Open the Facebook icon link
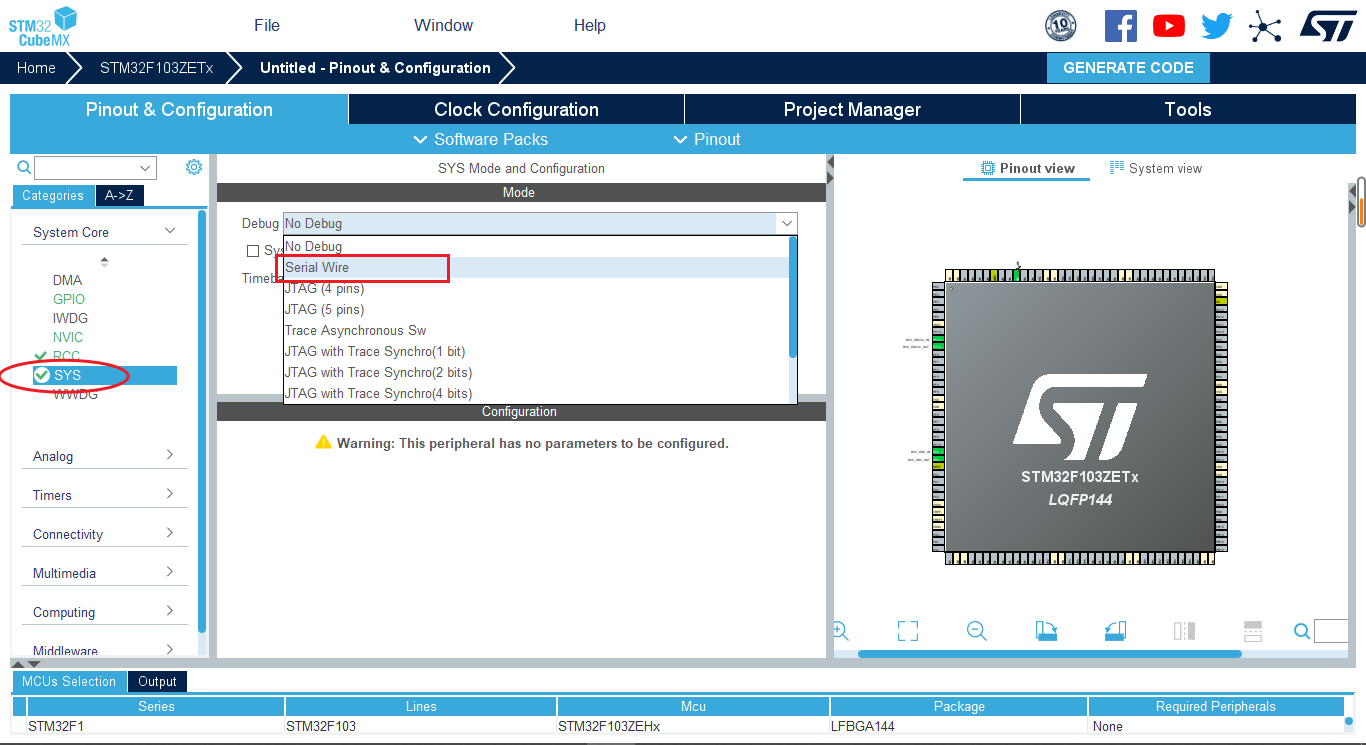Screen dimensions: 1366x745 [x=1121, y=26]
